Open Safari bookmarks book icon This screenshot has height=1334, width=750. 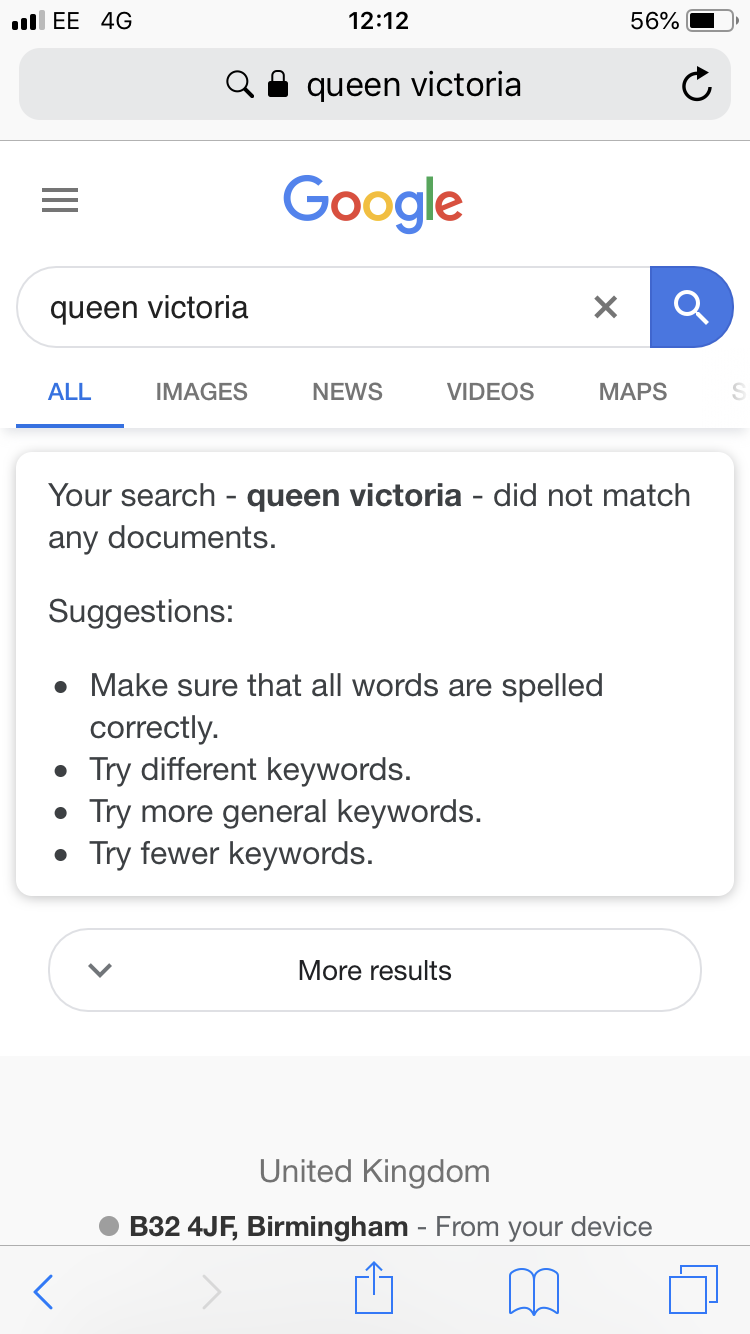[533, 1291]
